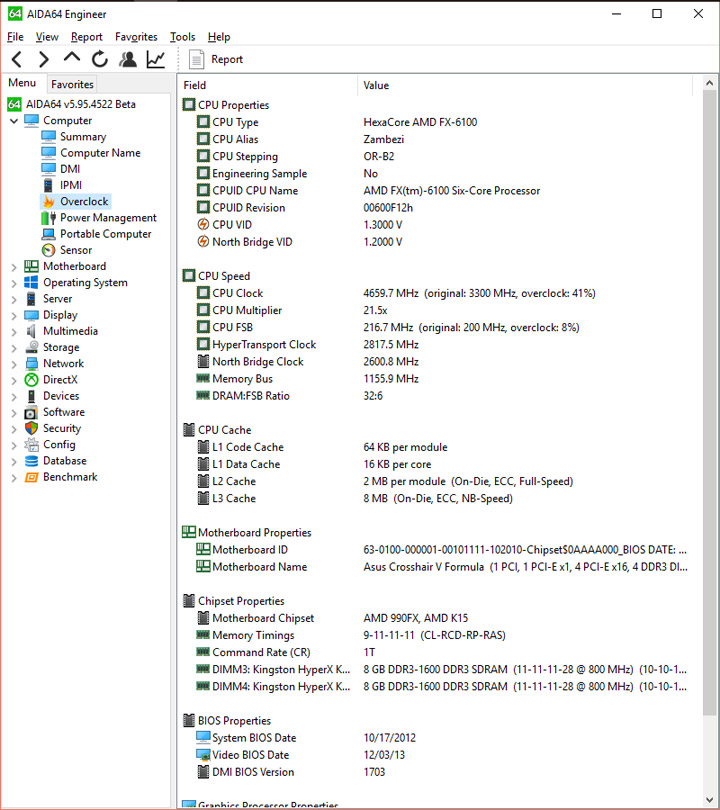Expand the Motherboard node arrow

point(14,267)
